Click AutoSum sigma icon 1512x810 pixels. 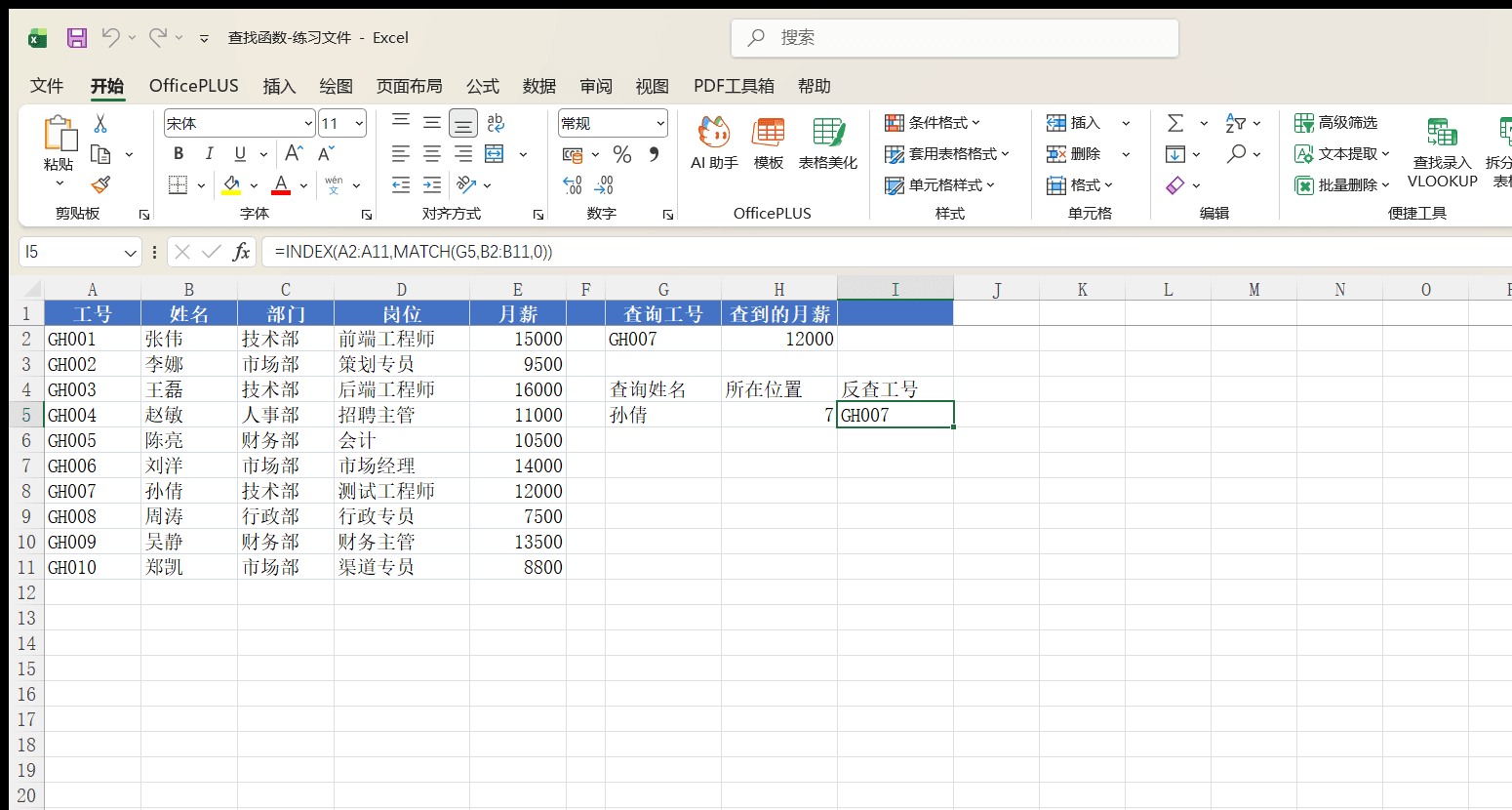pos(1175,123)
